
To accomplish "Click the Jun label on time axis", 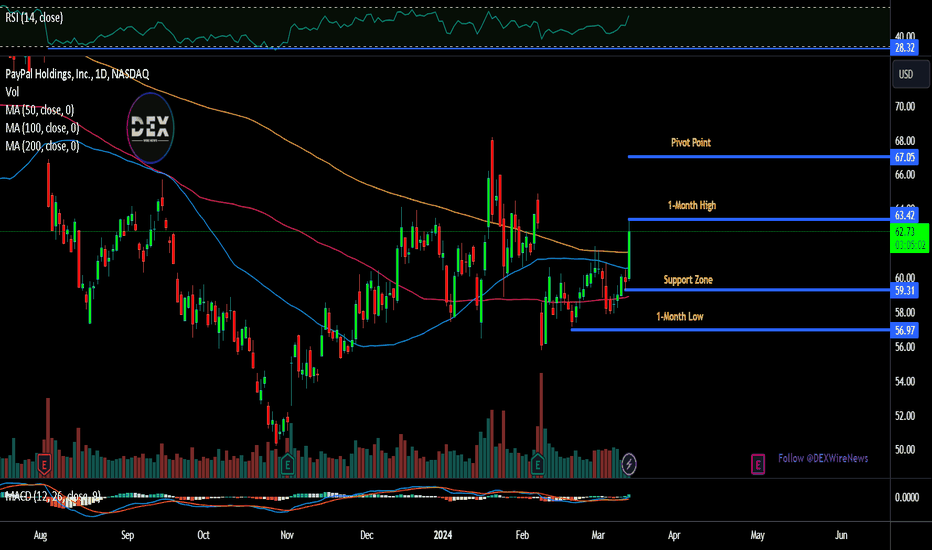I will click(841, 535).
